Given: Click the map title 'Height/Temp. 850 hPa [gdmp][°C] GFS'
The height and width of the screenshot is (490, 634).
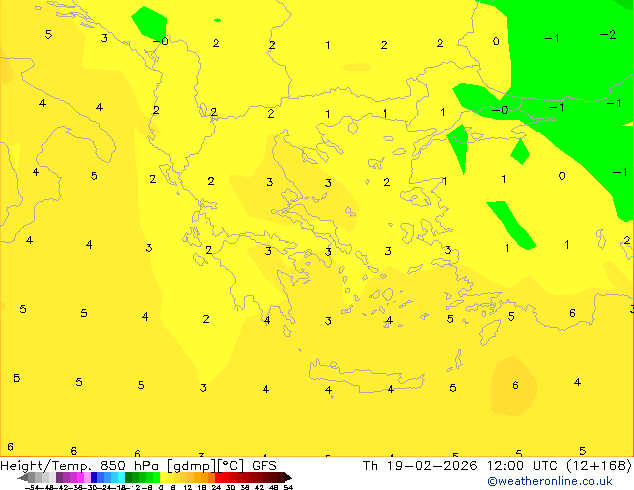Looking at the screenshot, I should tap(138, 465).
